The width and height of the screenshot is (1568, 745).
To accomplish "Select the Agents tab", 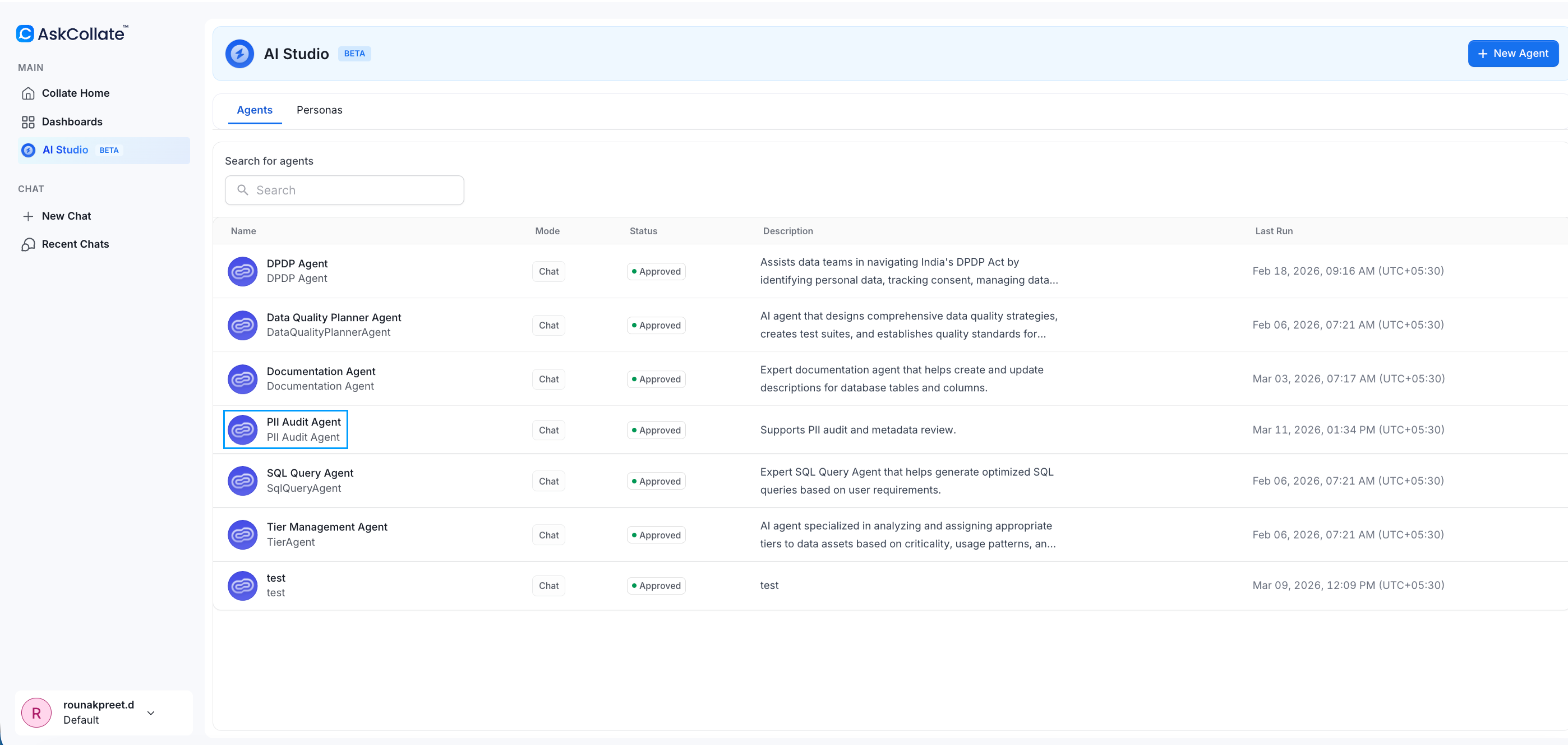I will (x=254, y=110).
